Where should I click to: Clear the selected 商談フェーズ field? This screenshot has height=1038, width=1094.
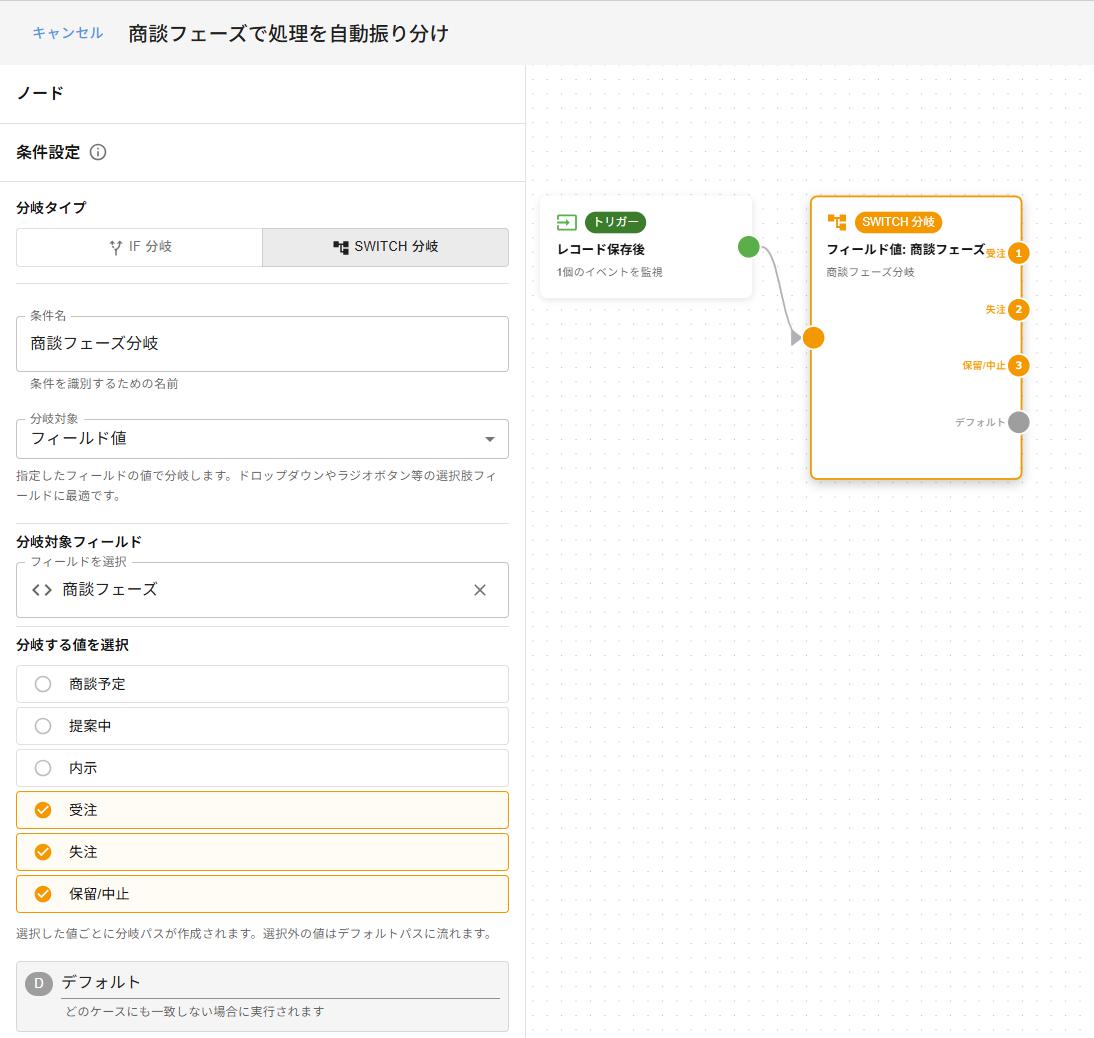pyautogui.click(x=479, y=590)
